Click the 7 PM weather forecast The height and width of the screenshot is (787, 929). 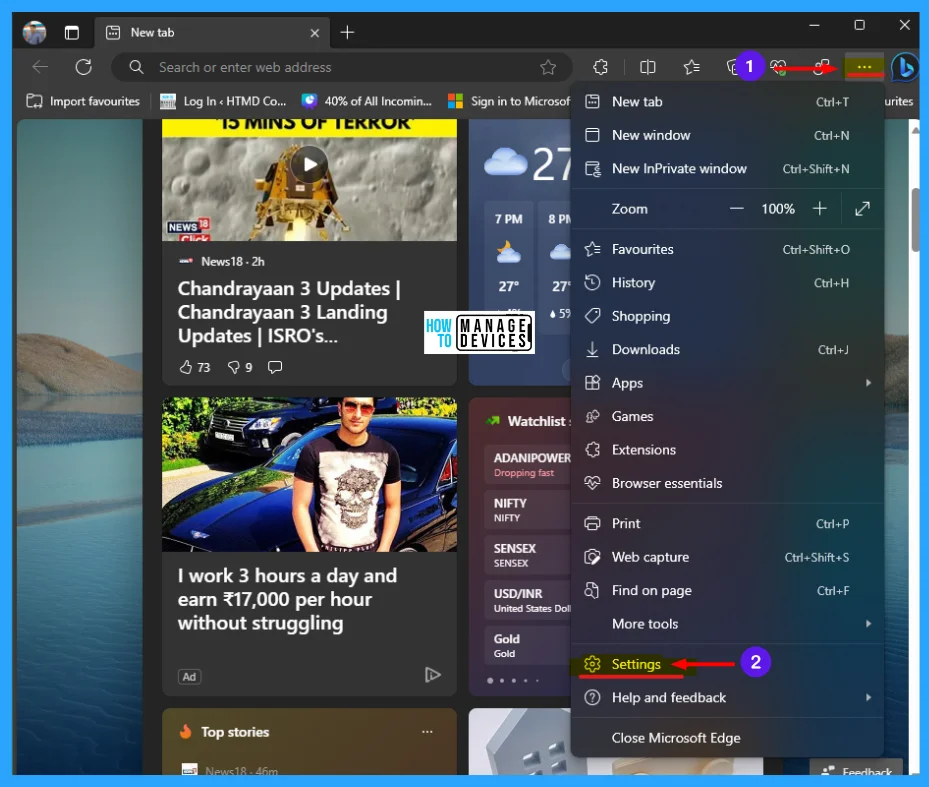click(509, 266)
